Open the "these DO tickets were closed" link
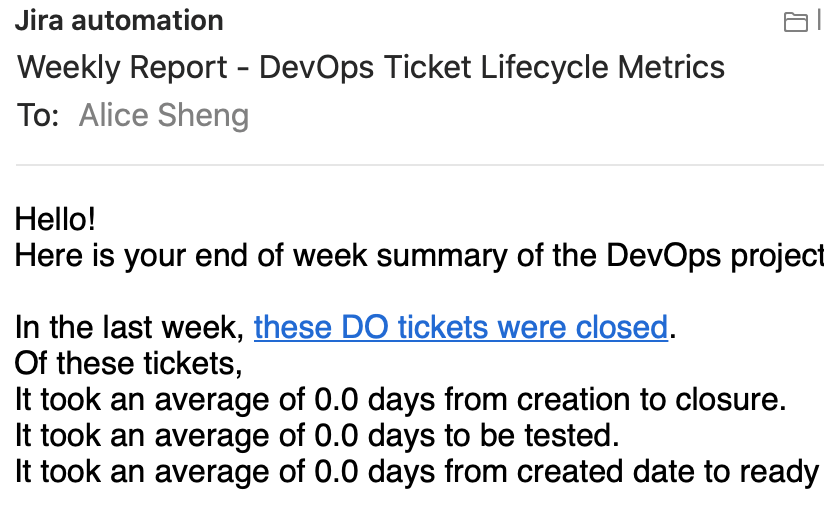824x522 pixels. [x=461, y=327]
